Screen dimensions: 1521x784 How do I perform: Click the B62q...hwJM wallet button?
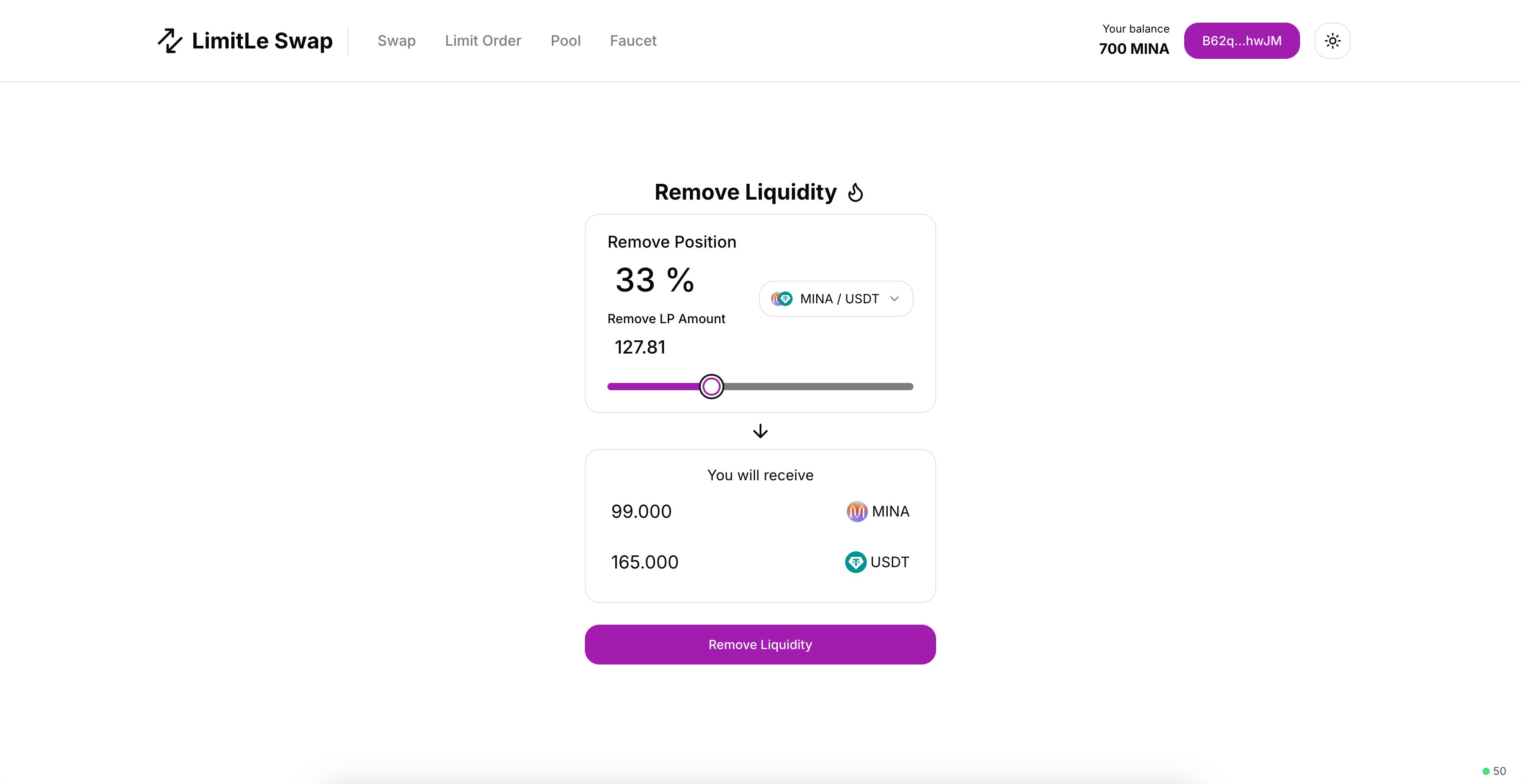pyautogui.click(x=1242, y=41)
